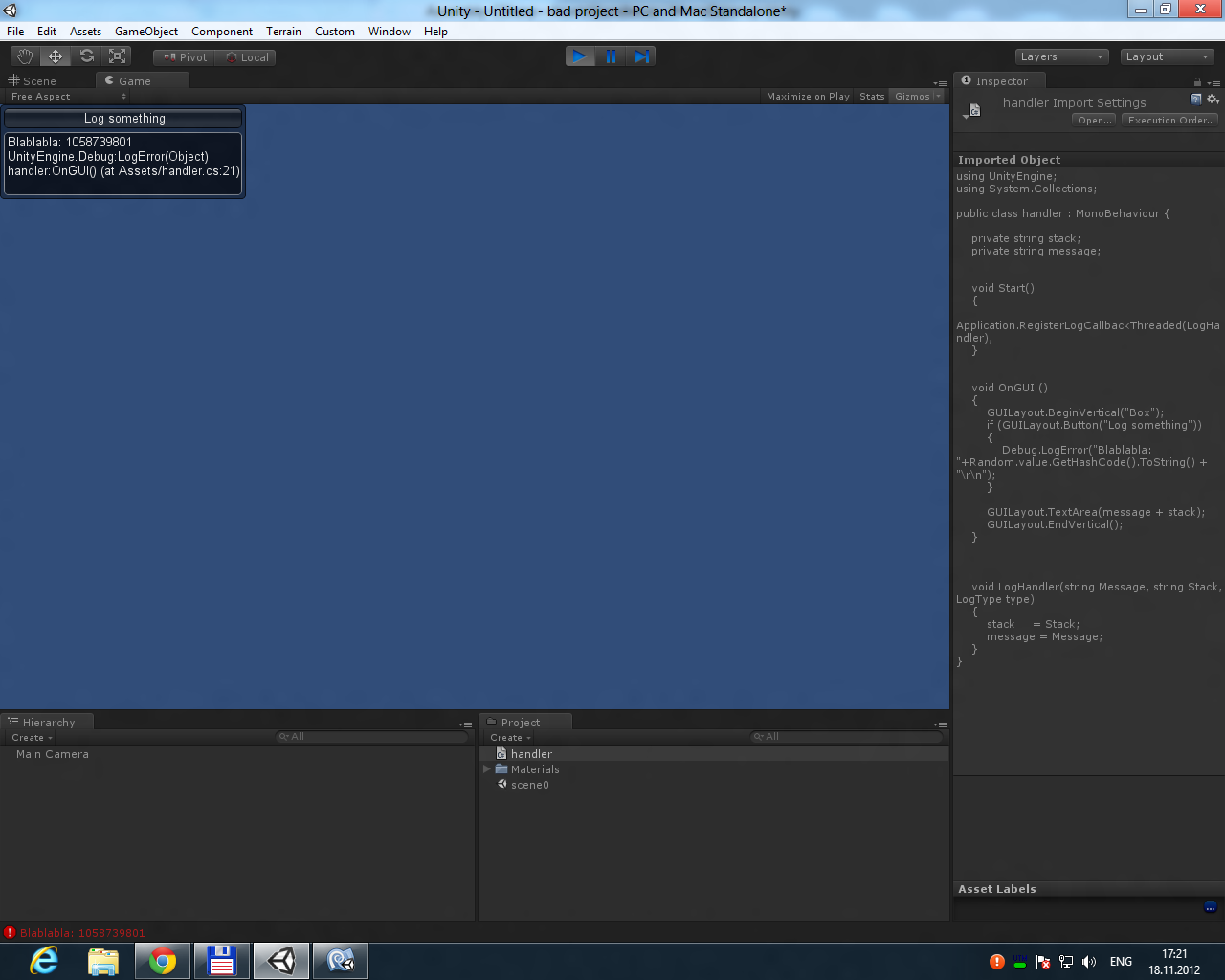The width and height of the screenshot is (1225, 980).
Task: Open File Explorer from taskbar
Action: [103, 961]
